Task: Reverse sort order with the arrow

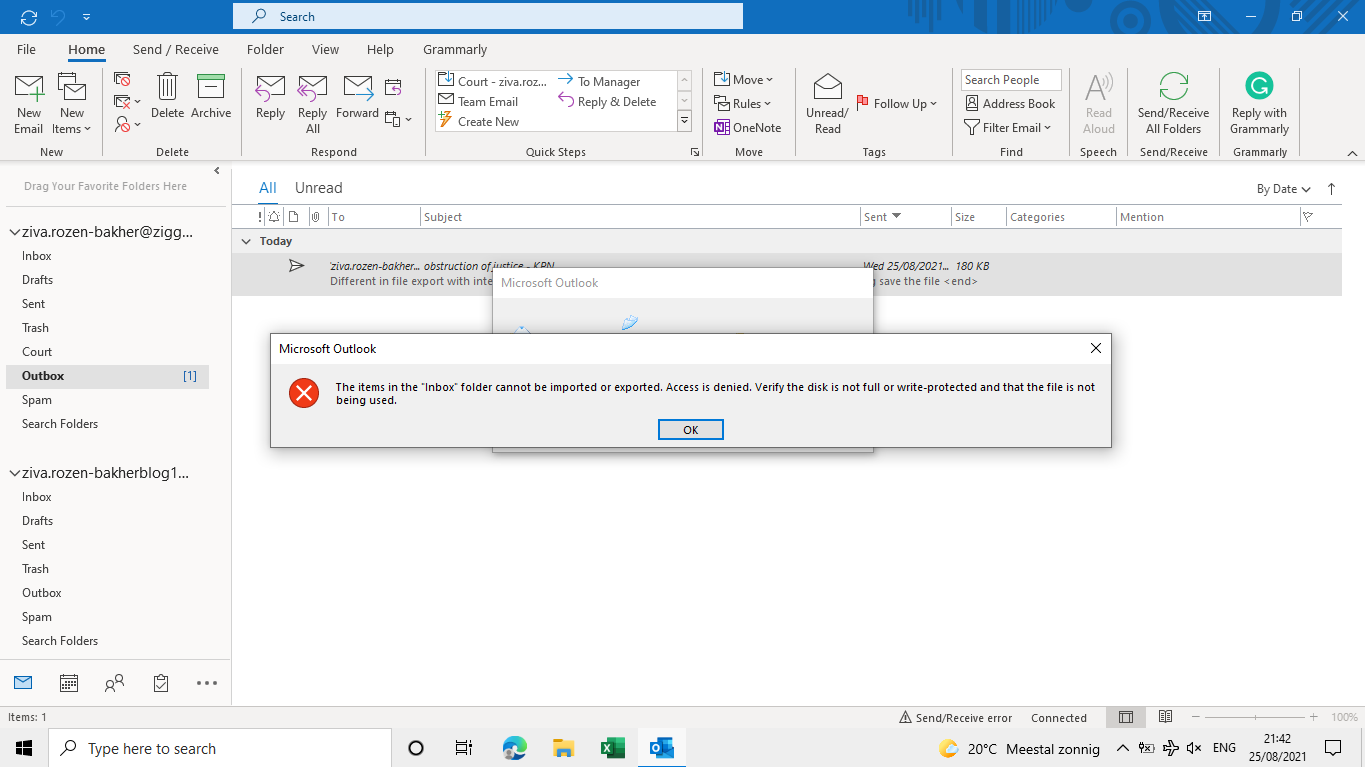Action: pyautogui.click(x=1331, y=188)
